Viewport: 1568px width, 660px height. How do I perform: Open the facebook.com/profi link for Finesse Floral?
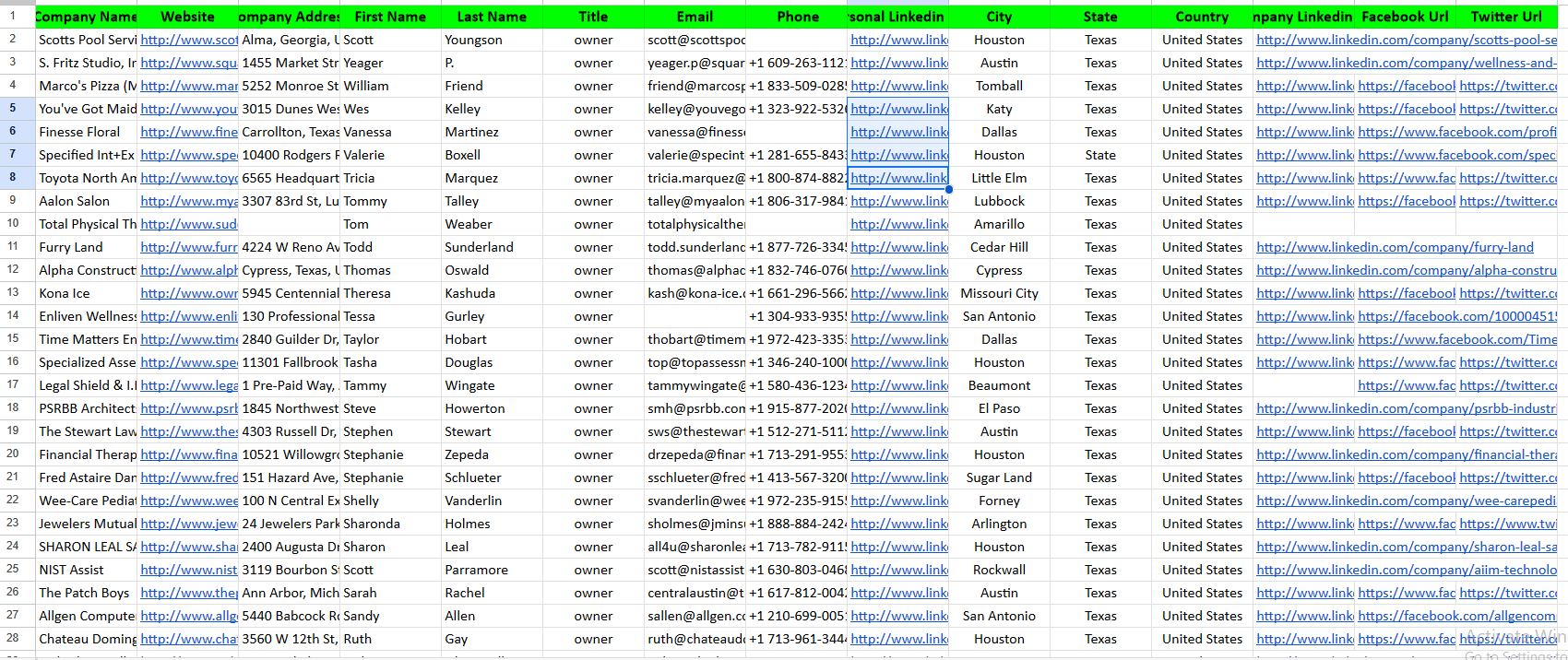click(x=1456, y=132)
